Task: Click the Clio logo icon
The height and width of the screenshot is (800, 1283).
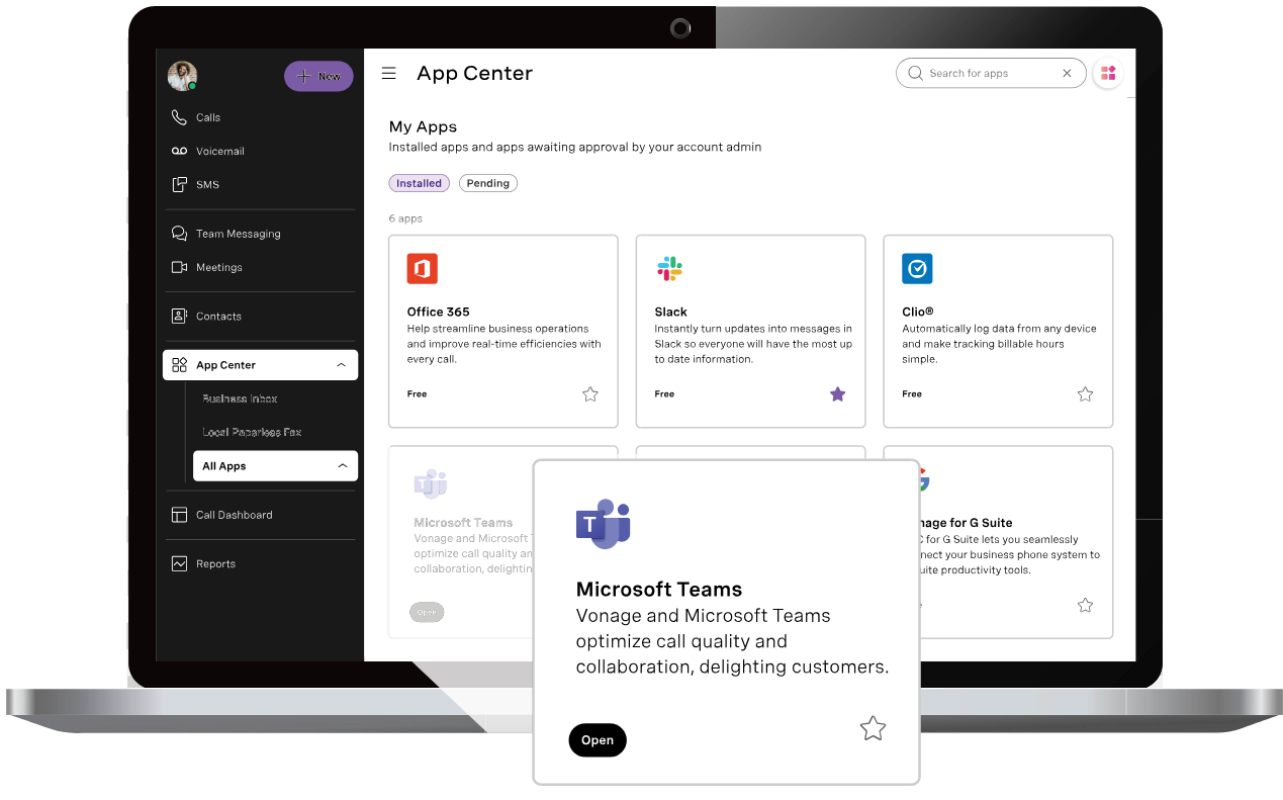Action: pyautogui.click(x=917, y=268)
